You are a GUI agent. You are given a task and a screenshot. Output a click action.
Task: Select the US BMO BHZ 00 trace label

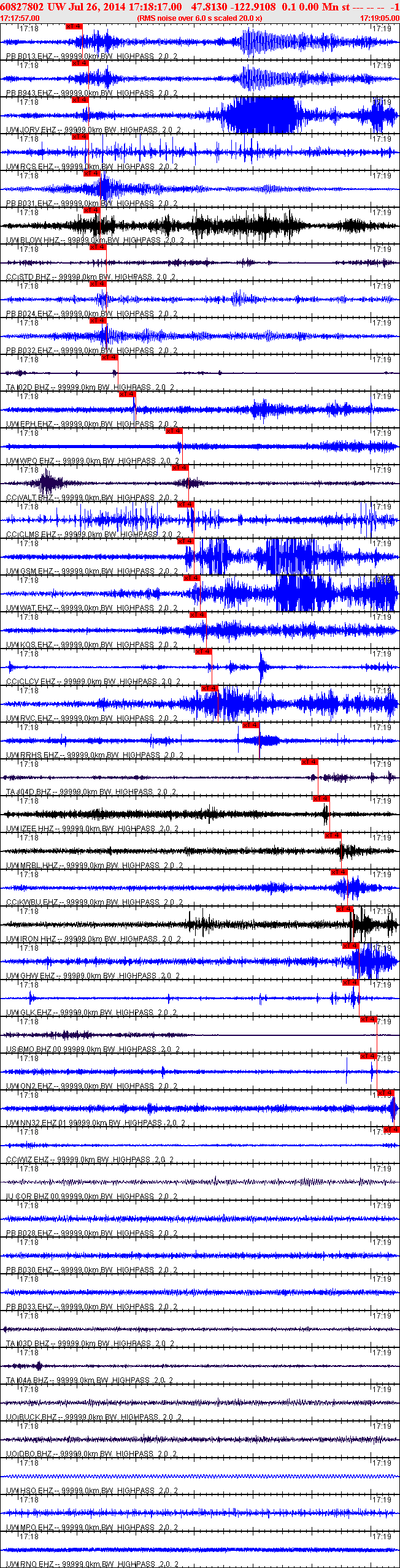coord(93,1049)
